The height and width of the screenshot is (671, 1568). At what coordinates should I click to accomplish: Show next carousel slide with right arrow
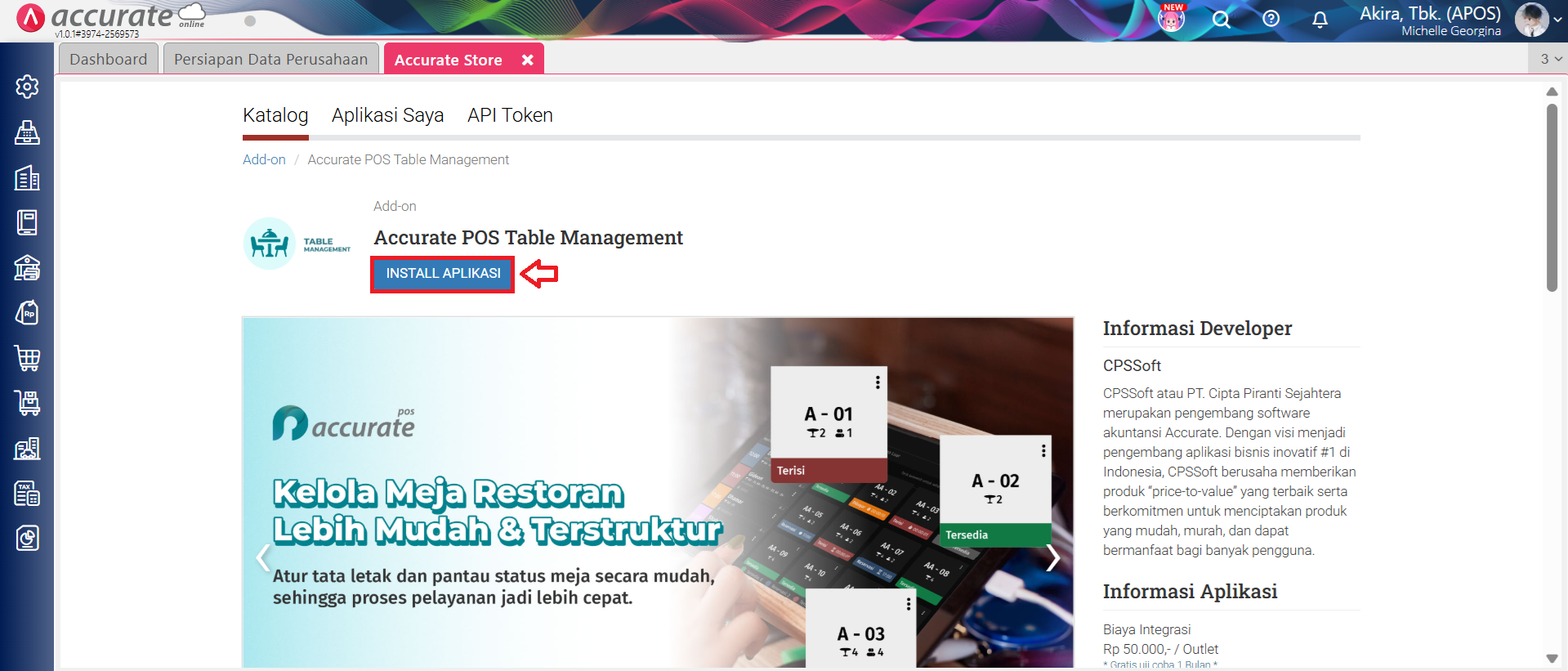point(1052,558)
